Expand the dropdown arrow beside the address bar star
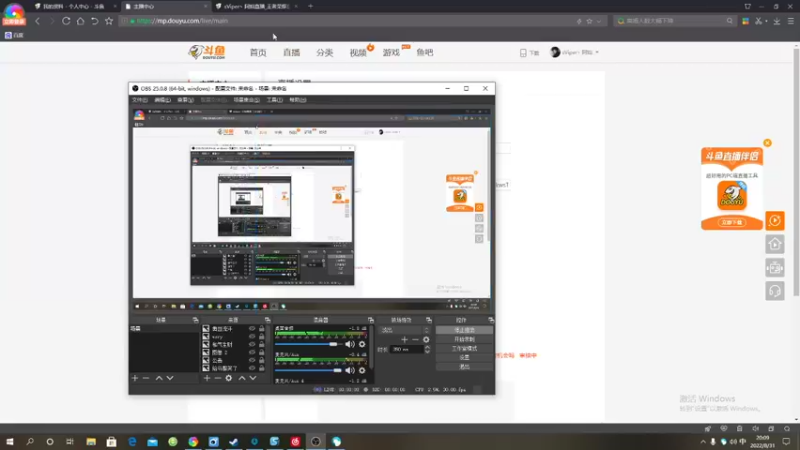The image size is (800, 450). [598, 21]
